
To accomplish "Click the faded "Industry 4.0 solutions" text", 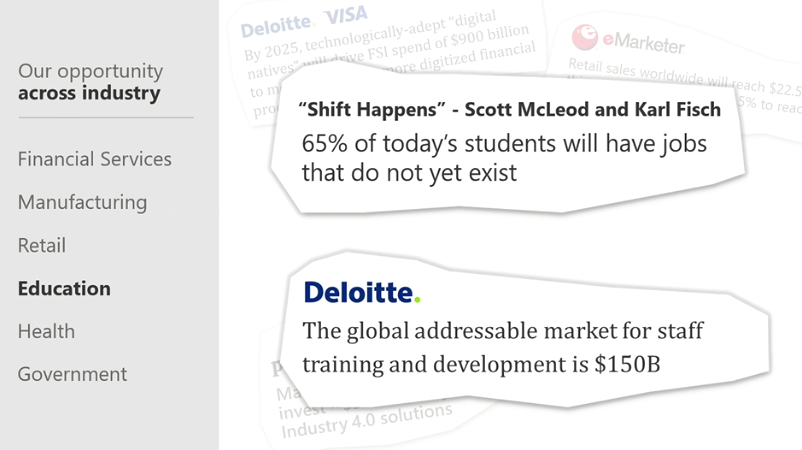I will point(366,418).
